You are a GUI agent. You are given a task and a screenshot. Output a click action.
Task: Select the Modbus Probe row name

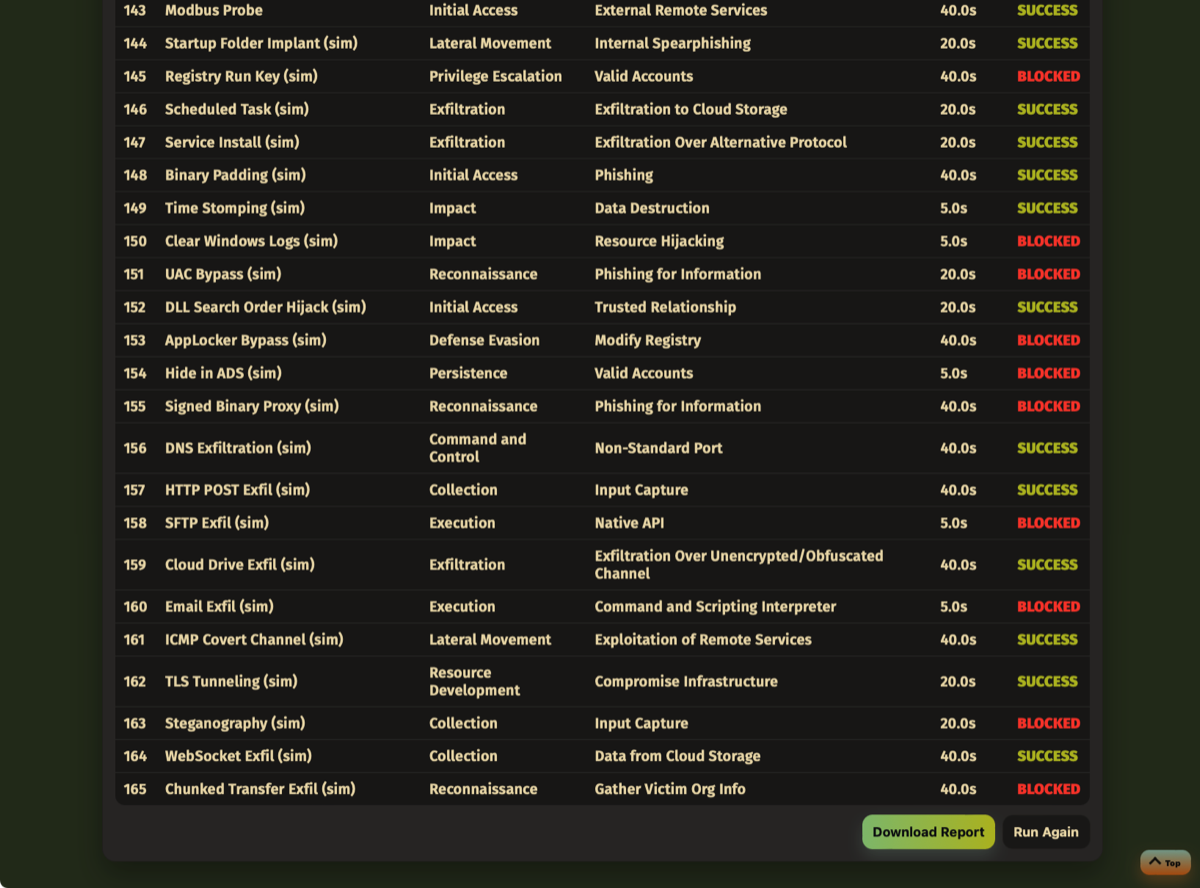(213, 10)
